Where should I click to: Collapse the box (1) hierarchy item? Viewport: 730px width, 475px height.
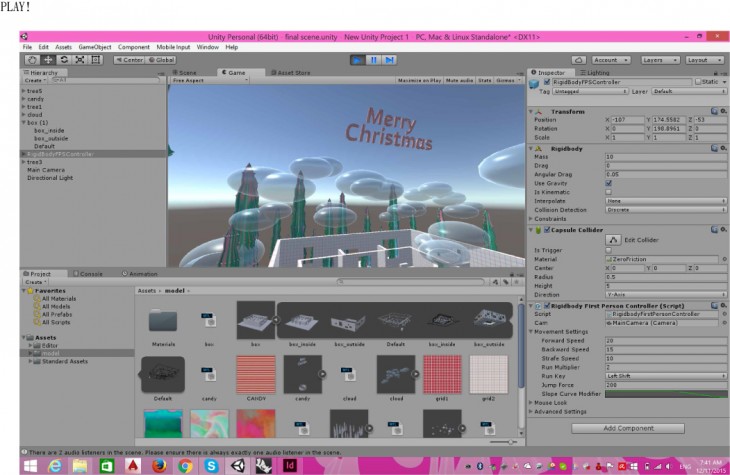point(24,122)
